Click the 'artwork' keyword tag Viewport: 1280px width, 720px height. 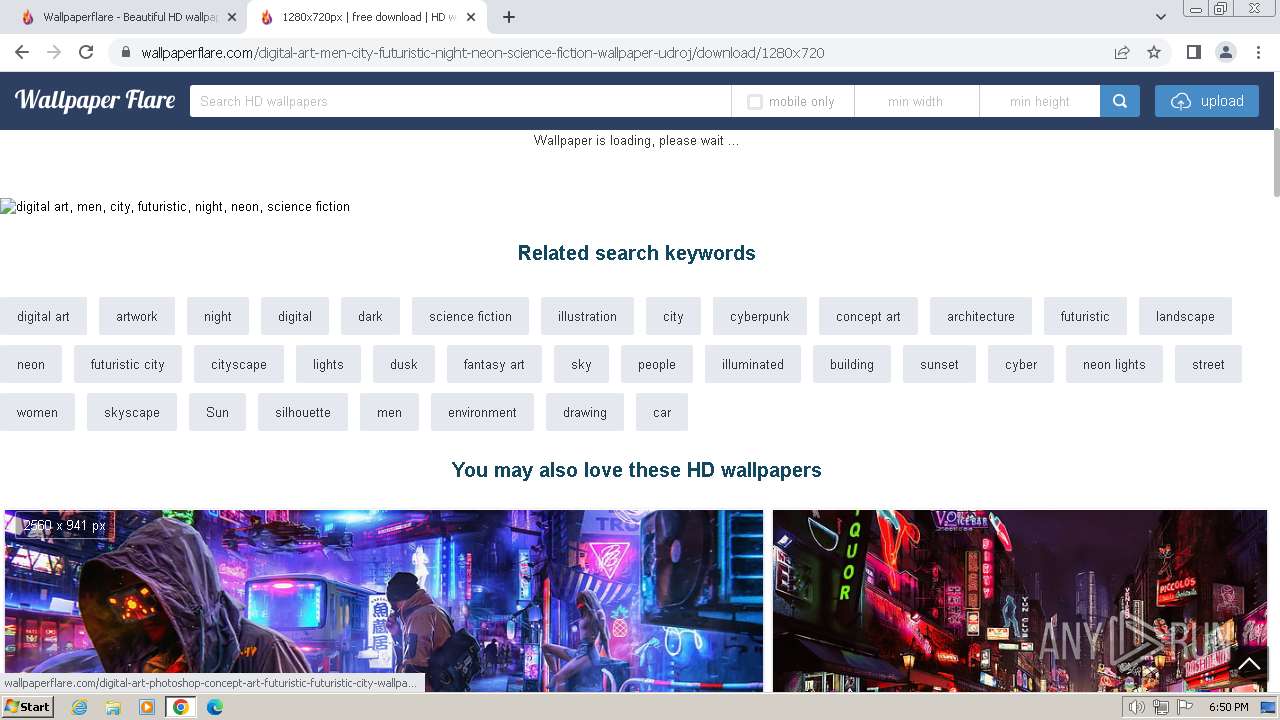pos(137,316)
